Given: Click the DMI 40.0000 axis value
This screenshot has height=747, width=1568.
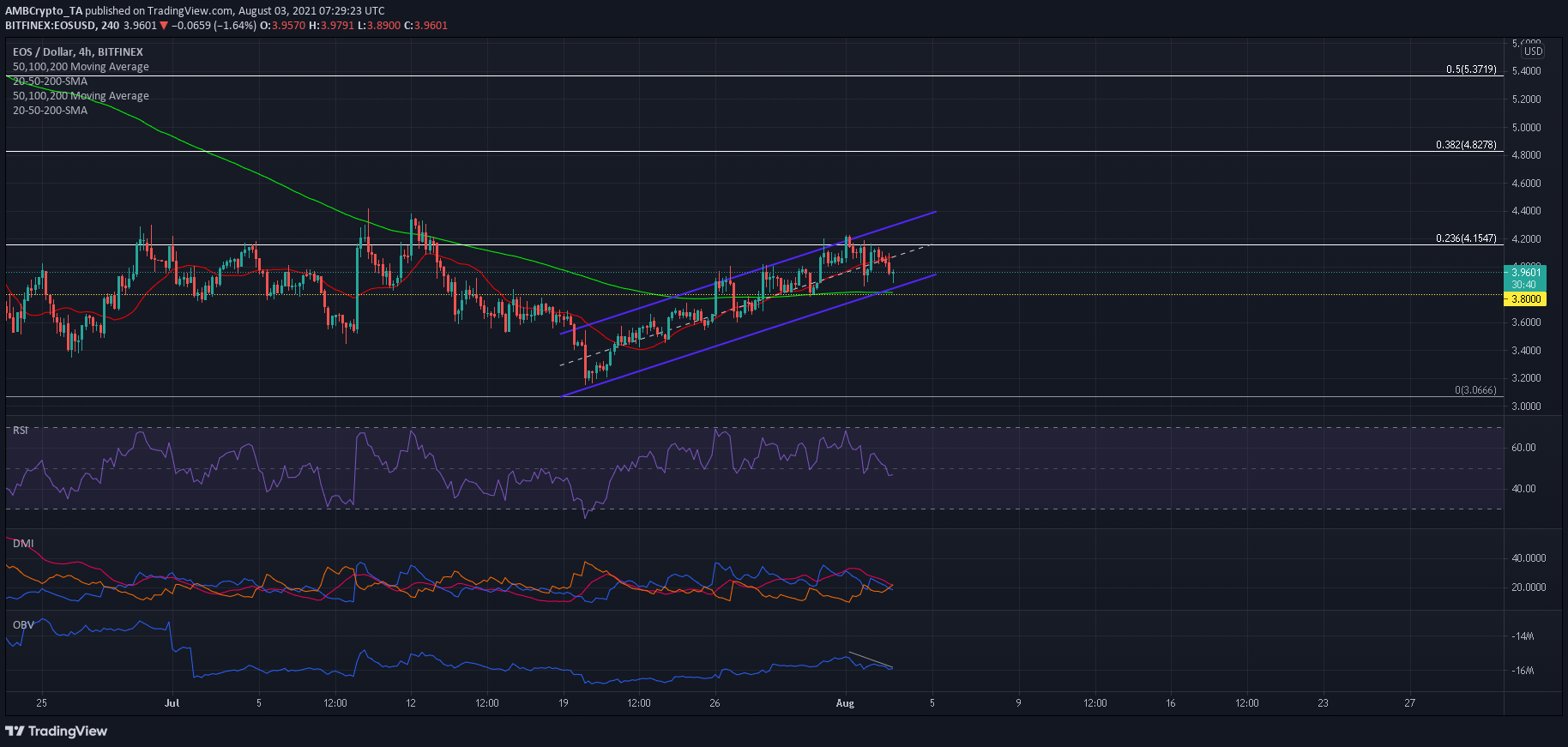Looking at the screenshot, I should [x=1529, y=558].
